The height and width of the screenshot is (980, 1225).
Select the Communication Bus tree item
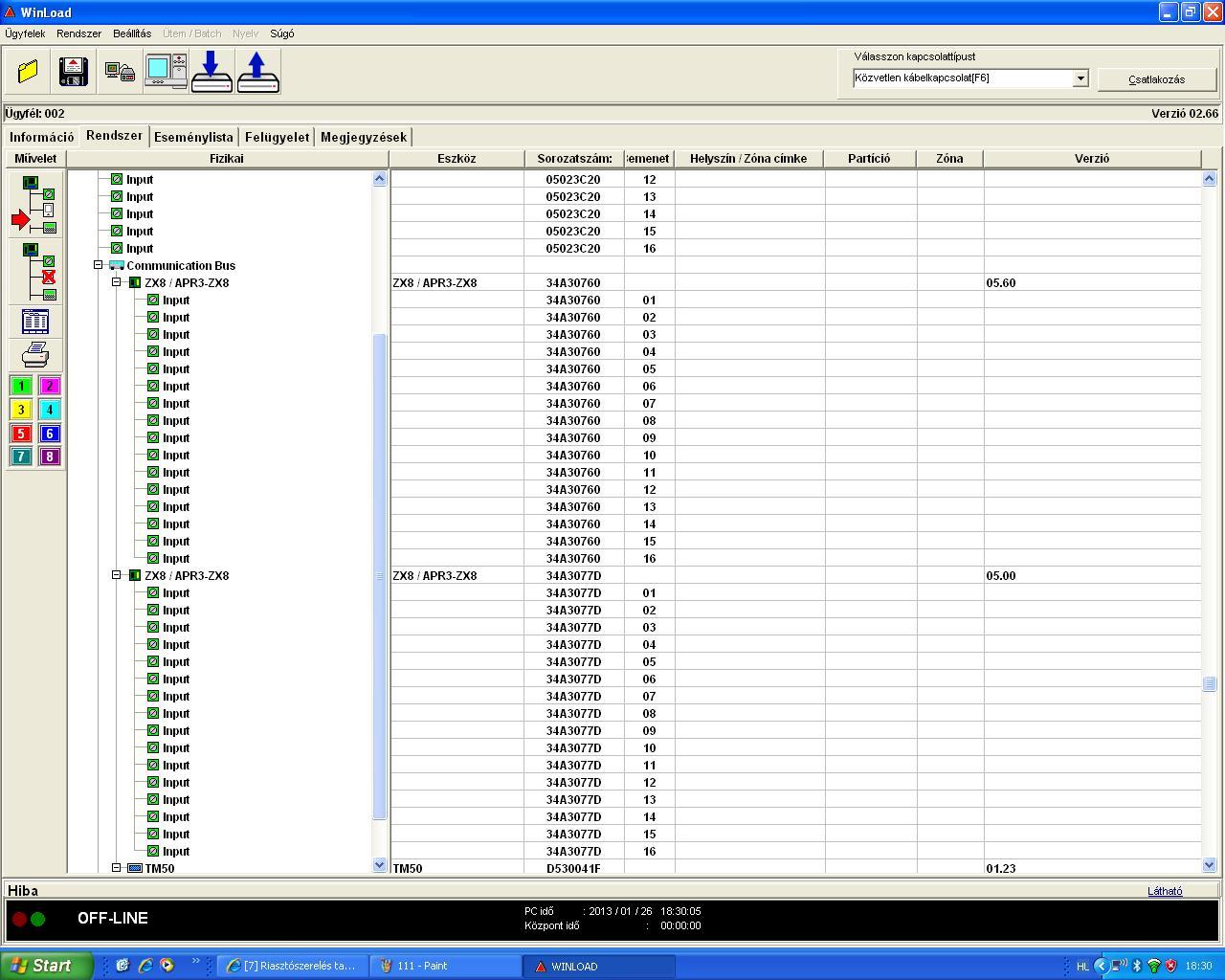click(x=181, y=265)
